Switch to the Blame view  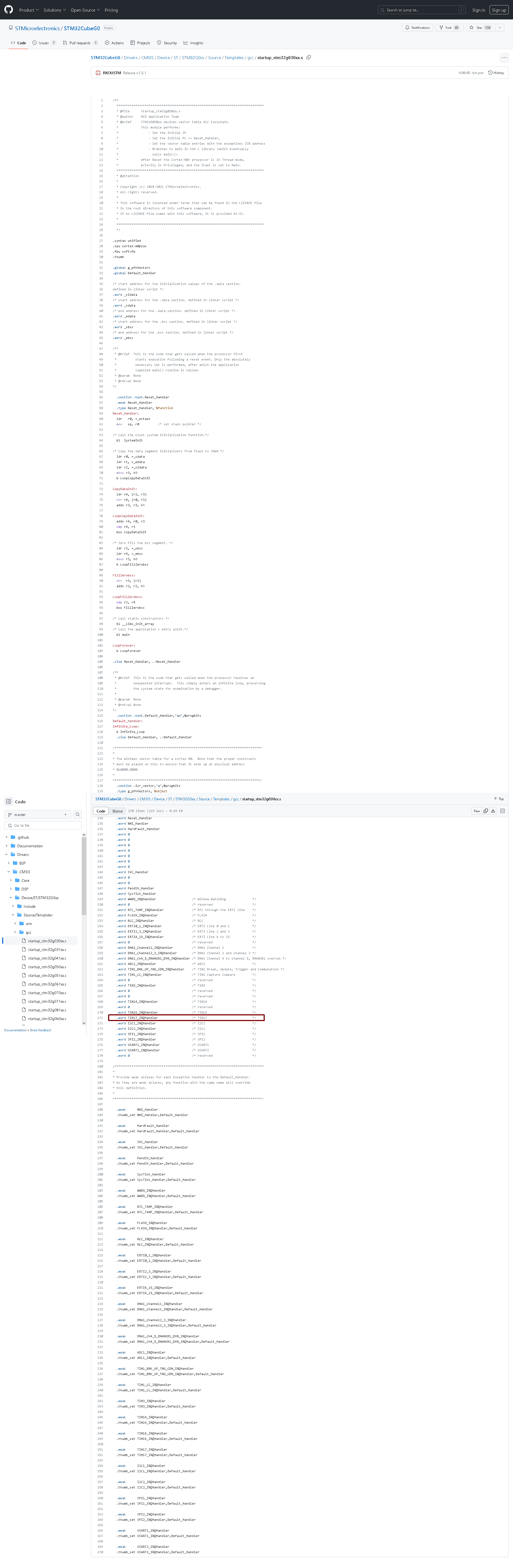pos(117,811)
